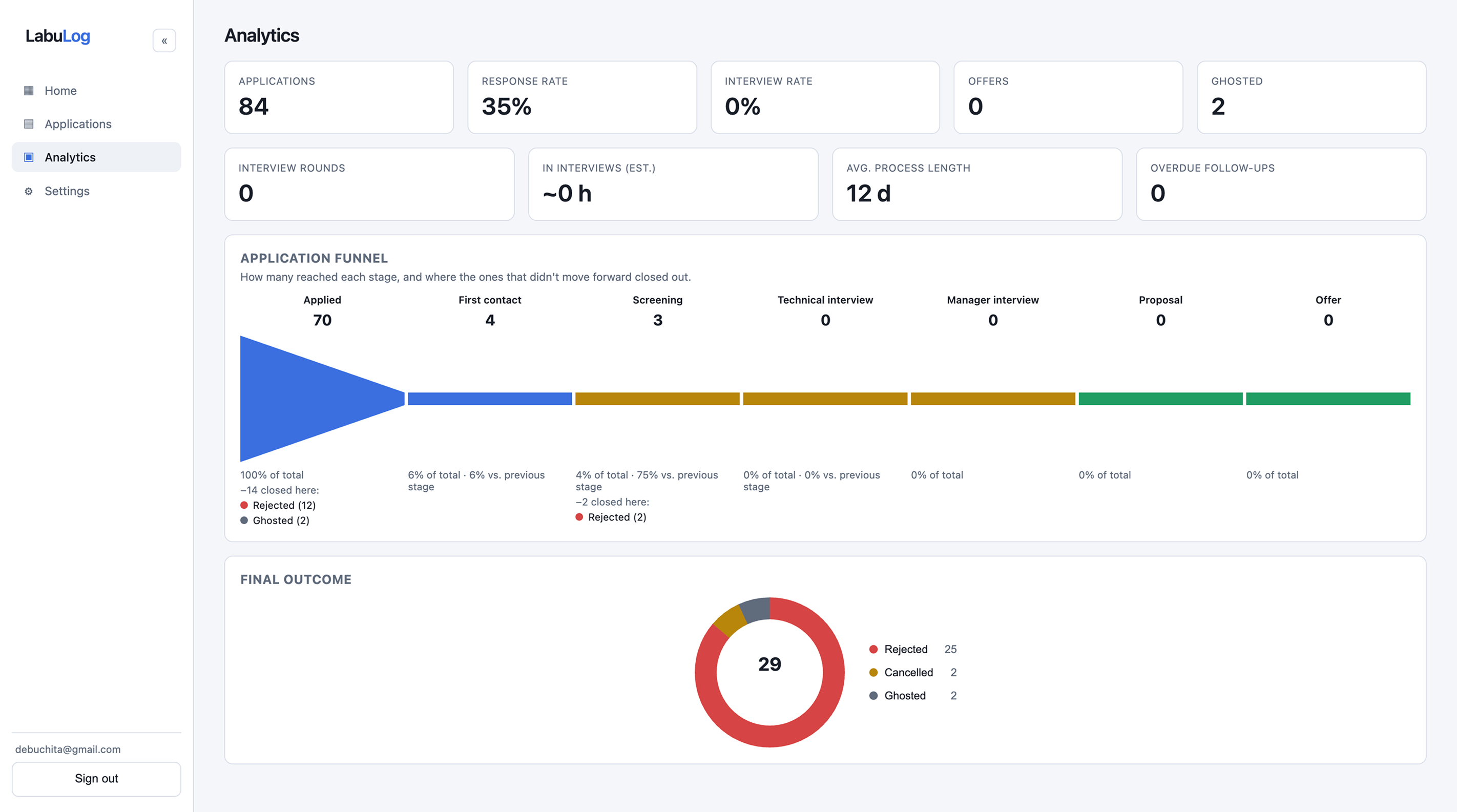Screen dimensions: 1457x812
Task: Click the Offer stage label in funnel
Action: click(1328, 300)
